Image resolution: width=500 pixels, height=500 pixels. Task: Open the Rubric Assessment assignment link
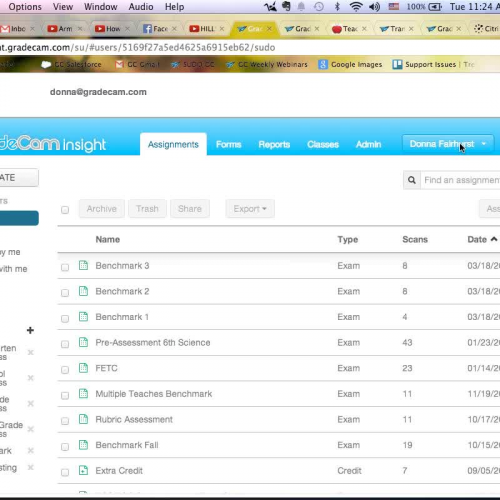tap(134, 419)
